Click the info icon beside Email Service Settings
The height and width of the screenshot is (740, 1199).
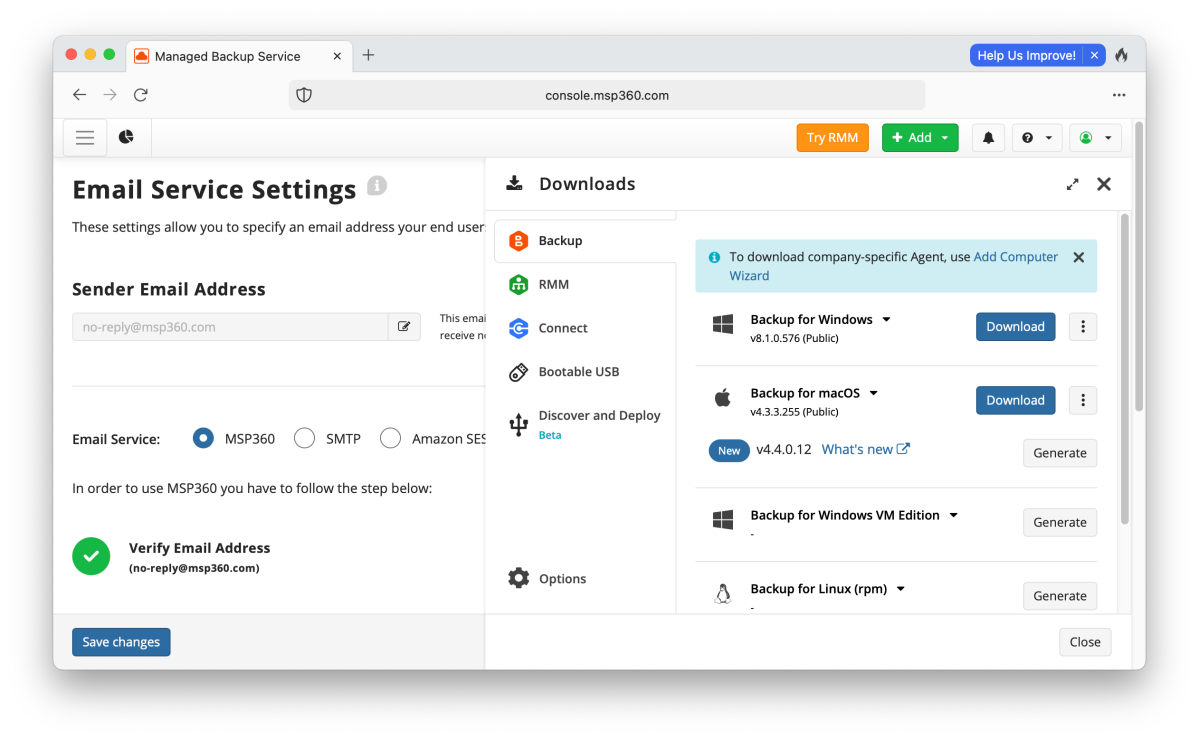pos(377,186)
